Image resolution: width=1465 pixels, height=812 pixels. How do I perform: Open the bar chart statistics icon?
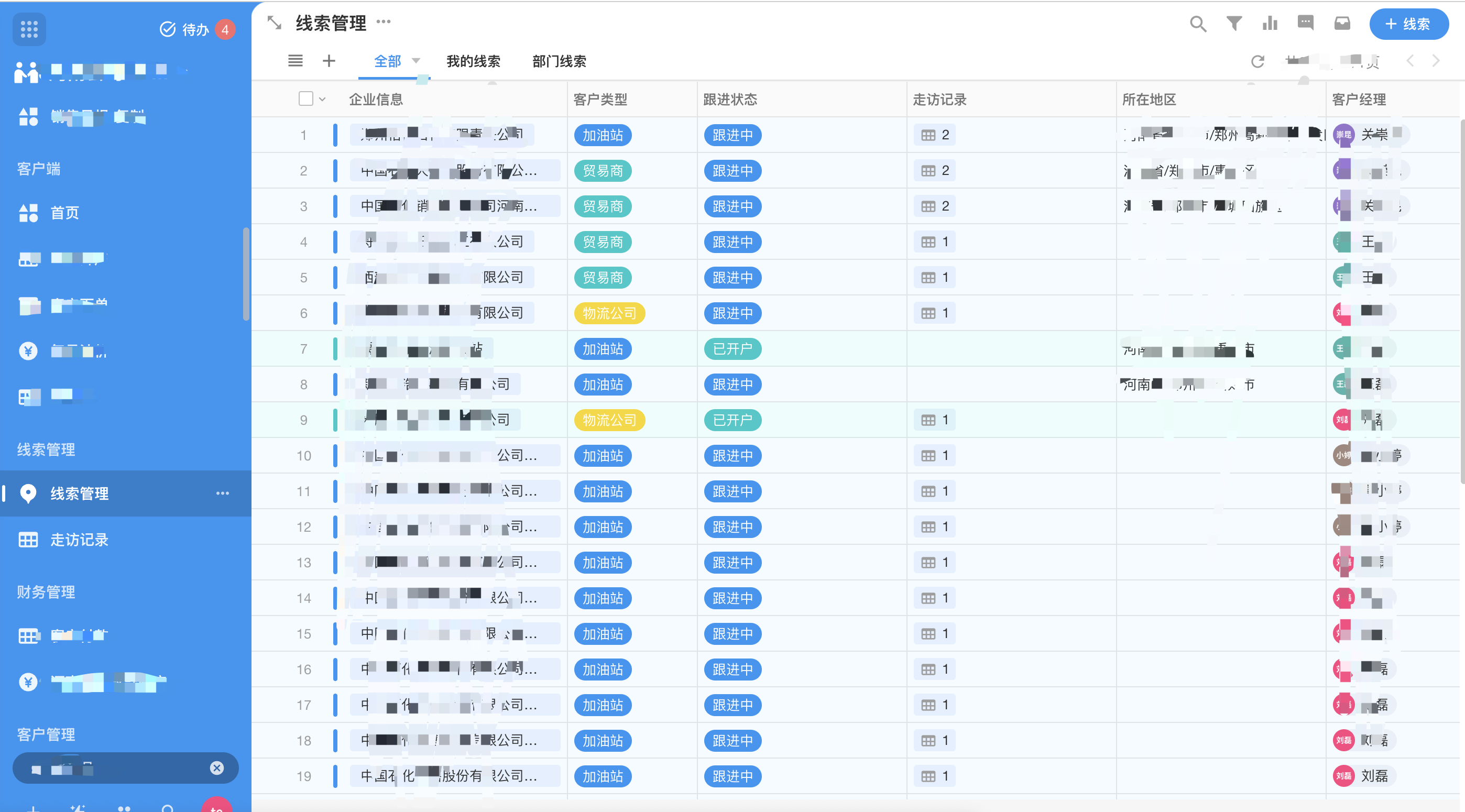click(x=1270, y=24)
